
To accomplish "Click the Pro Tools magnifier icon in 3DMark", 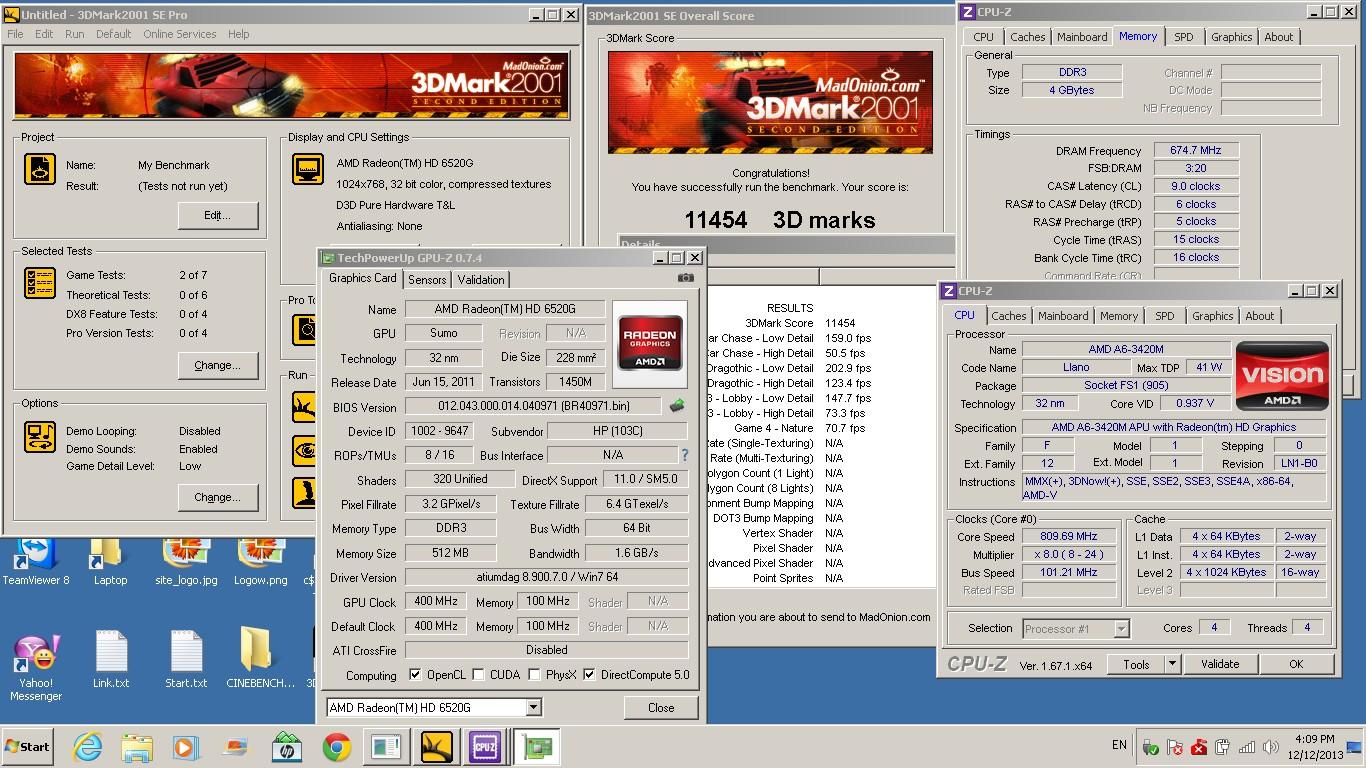I will coord(304,330).
